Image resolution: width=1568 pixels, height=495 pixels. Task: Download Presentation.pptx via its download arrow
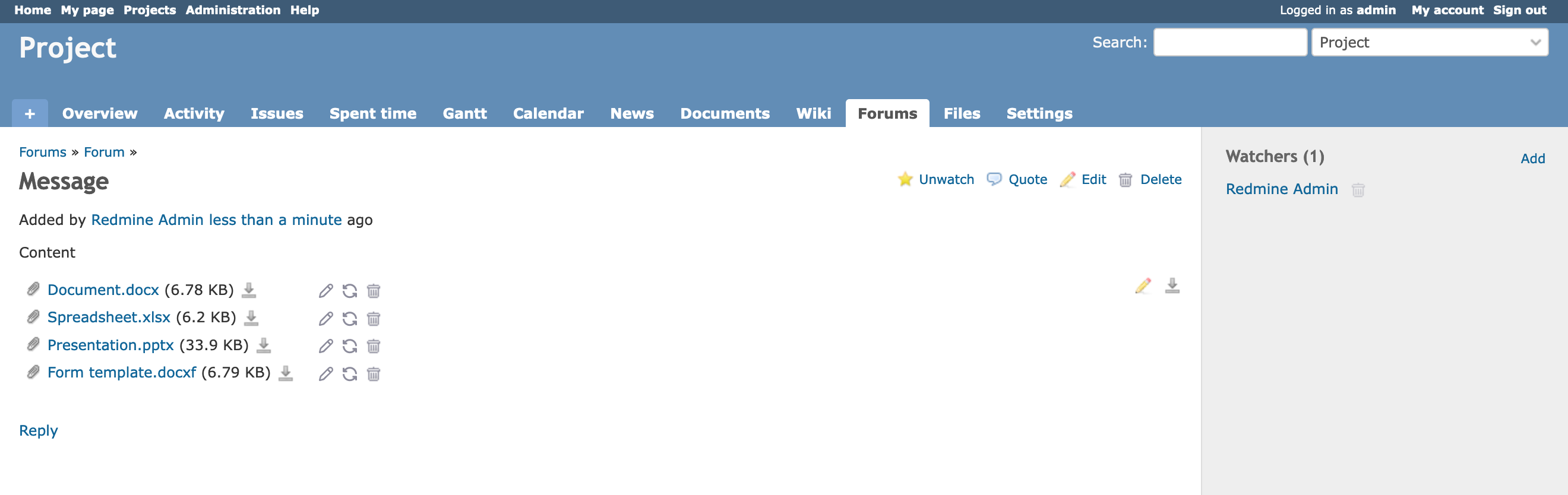click(x=264, y=345)
